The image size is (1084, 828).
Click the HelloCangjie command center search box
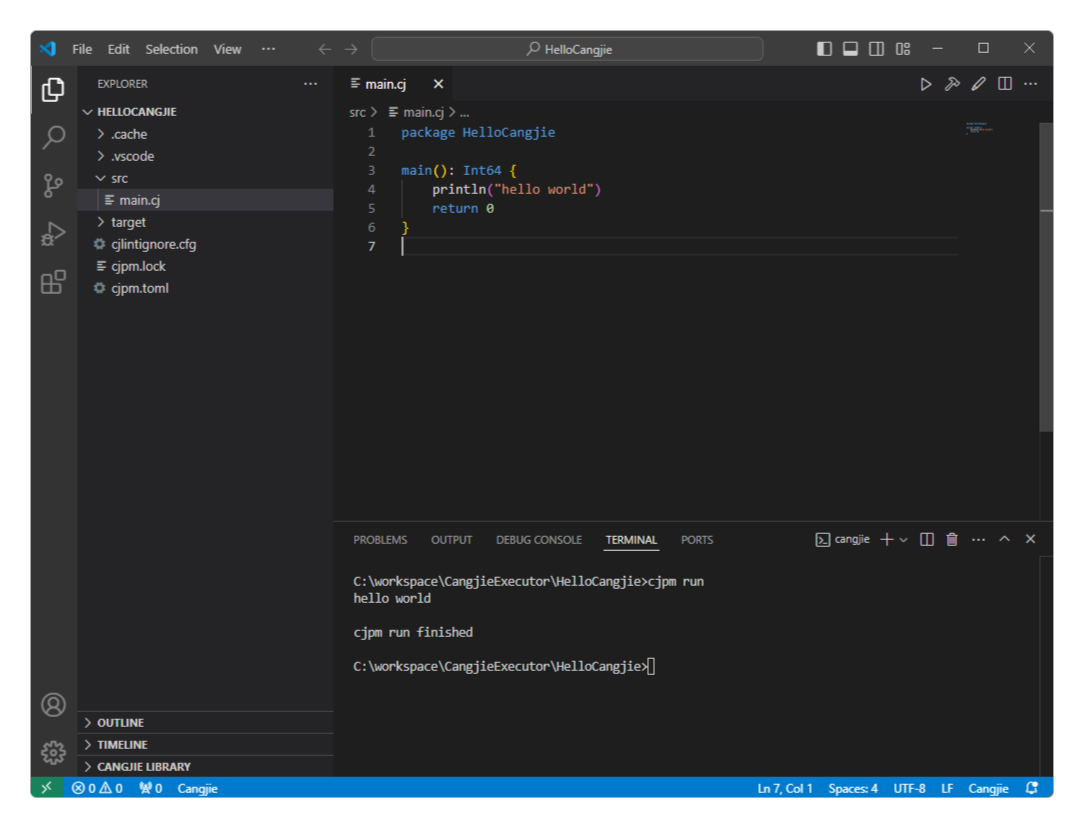[568, 49]
